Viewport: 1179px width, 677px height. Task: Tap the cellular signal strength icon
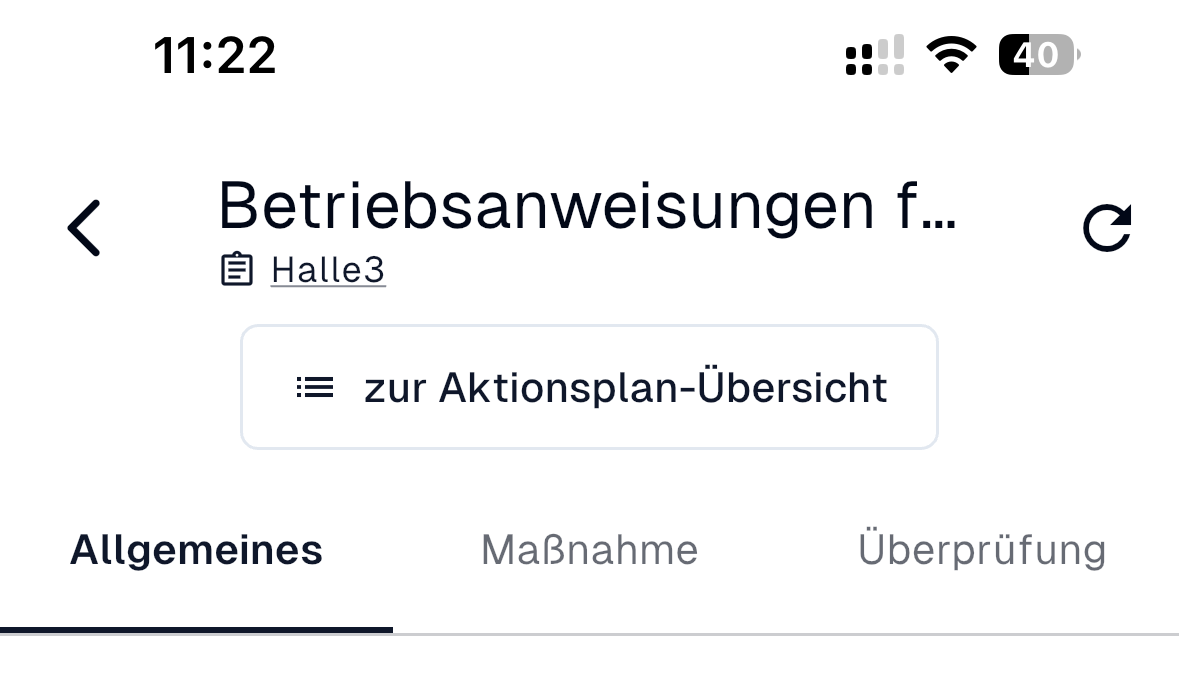point(874,55)
